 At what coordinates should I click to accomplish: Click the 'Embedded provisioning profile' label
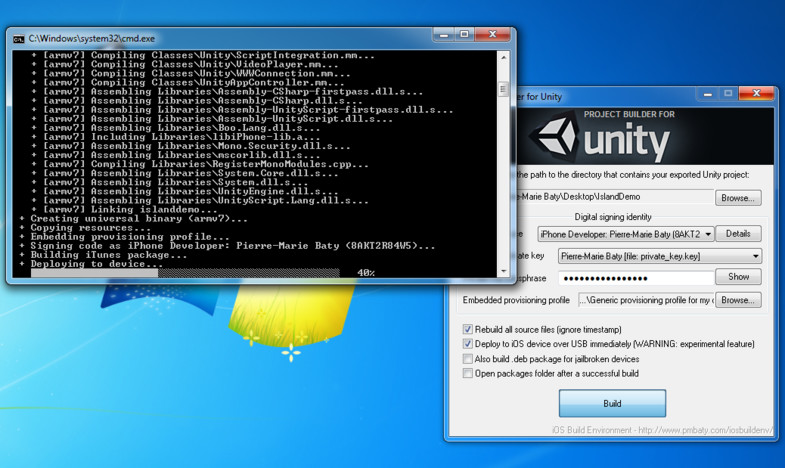coord(516,300)
